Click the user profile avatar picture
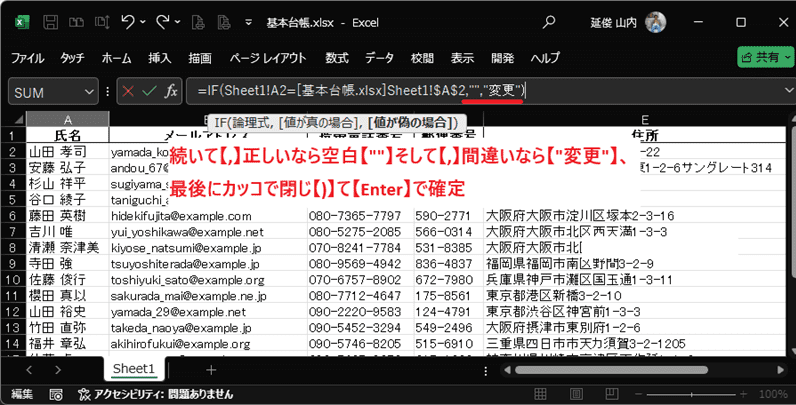Image resolution: width=796 pixels, height=405 pixels. tap(656, 22)
